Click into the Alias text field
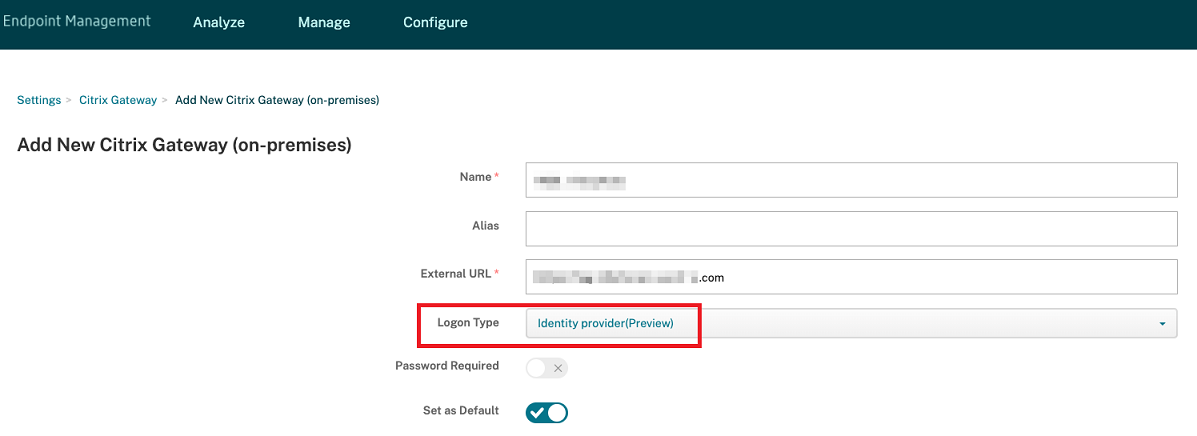1197x436 pixels. click(x=850, y=228)
